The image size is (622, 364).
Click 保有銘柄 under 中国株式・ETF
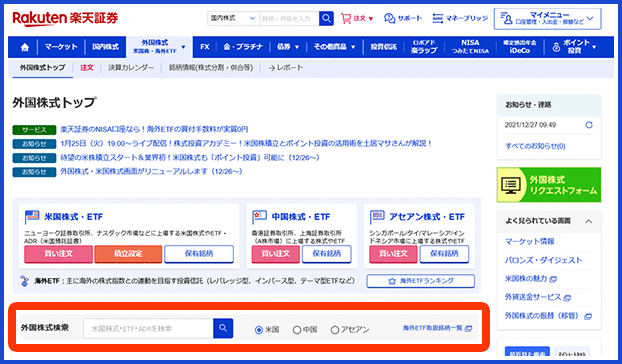coord(326,254)
